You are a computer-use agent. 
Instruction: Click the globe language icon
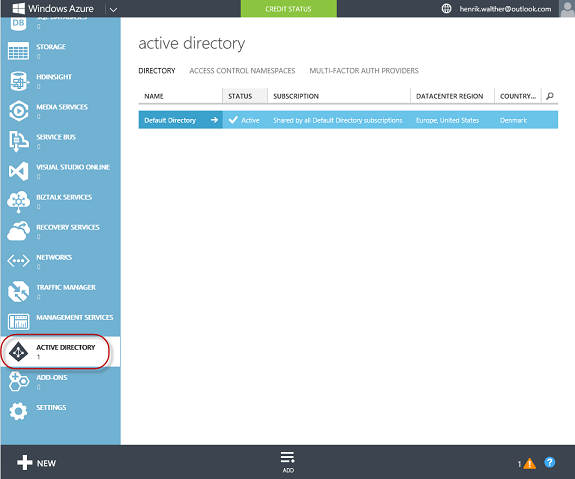click(446, 8)
